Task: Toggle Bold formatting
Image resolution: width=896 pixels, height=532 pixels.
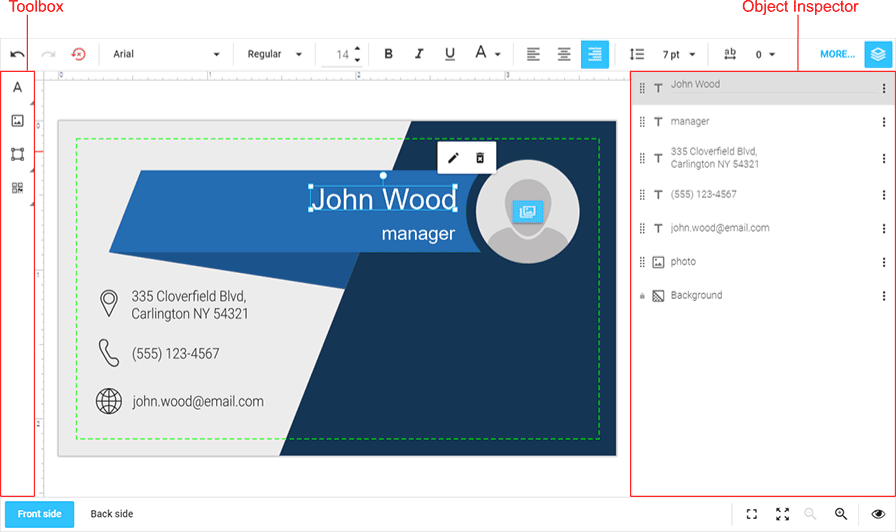Action: tap(389, 54)
